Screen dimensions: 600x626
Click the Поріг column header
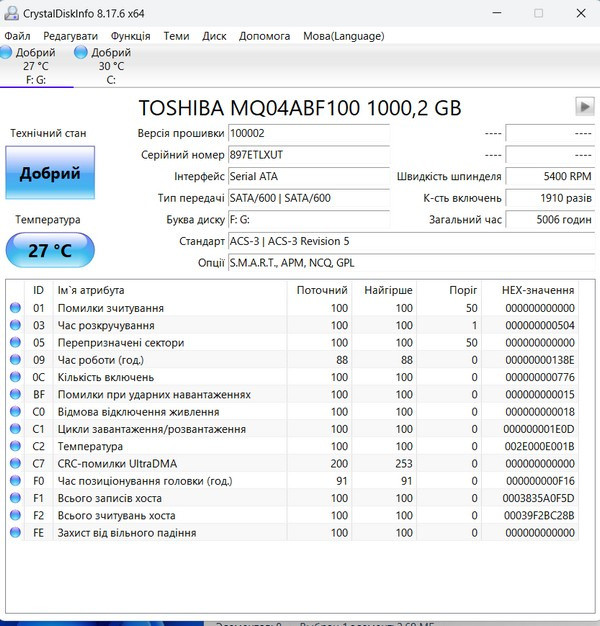point(450,290)
